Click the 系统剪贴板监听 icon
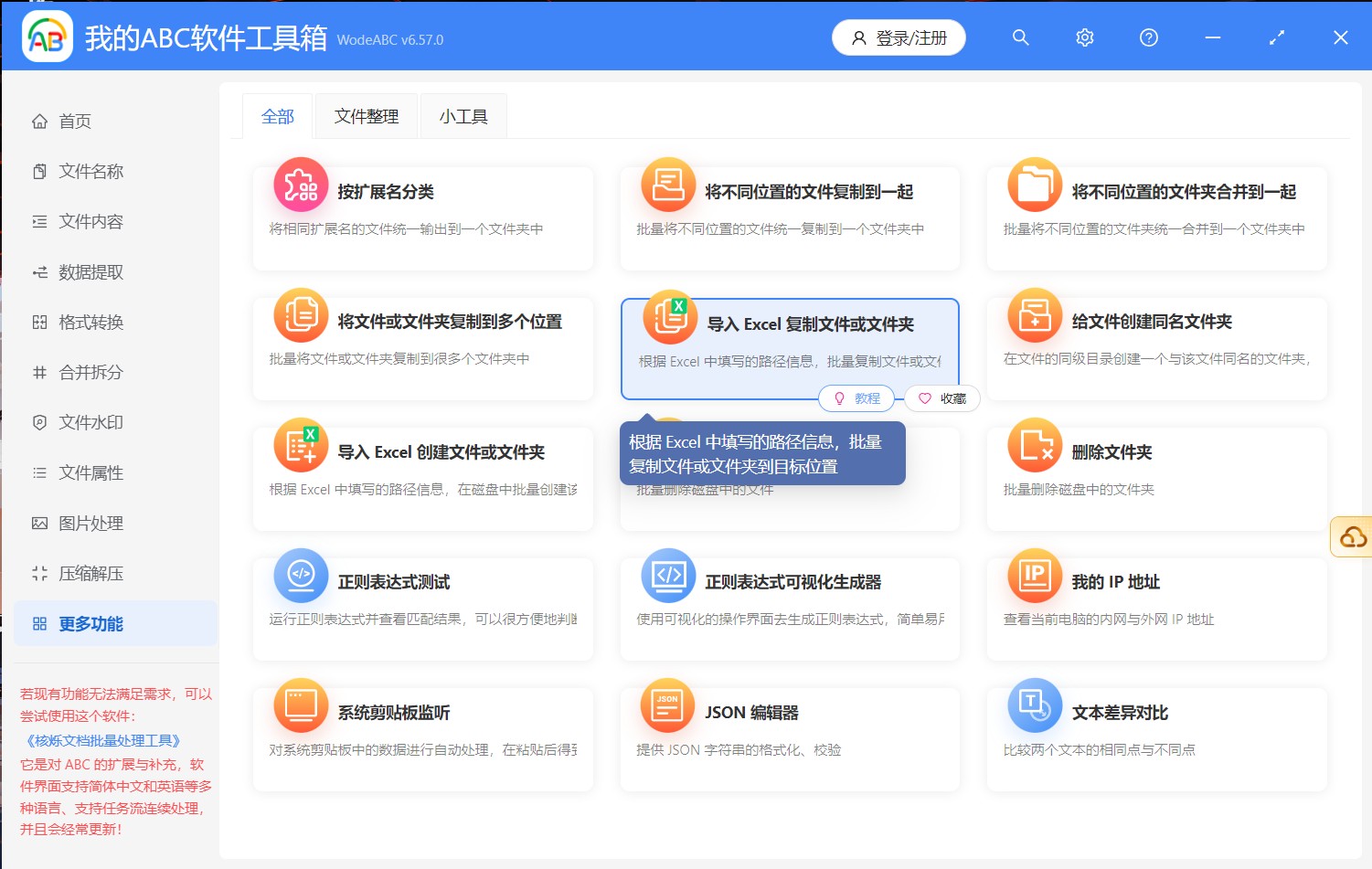This screenshot has height=869, width=1372. tap(301, 705)
